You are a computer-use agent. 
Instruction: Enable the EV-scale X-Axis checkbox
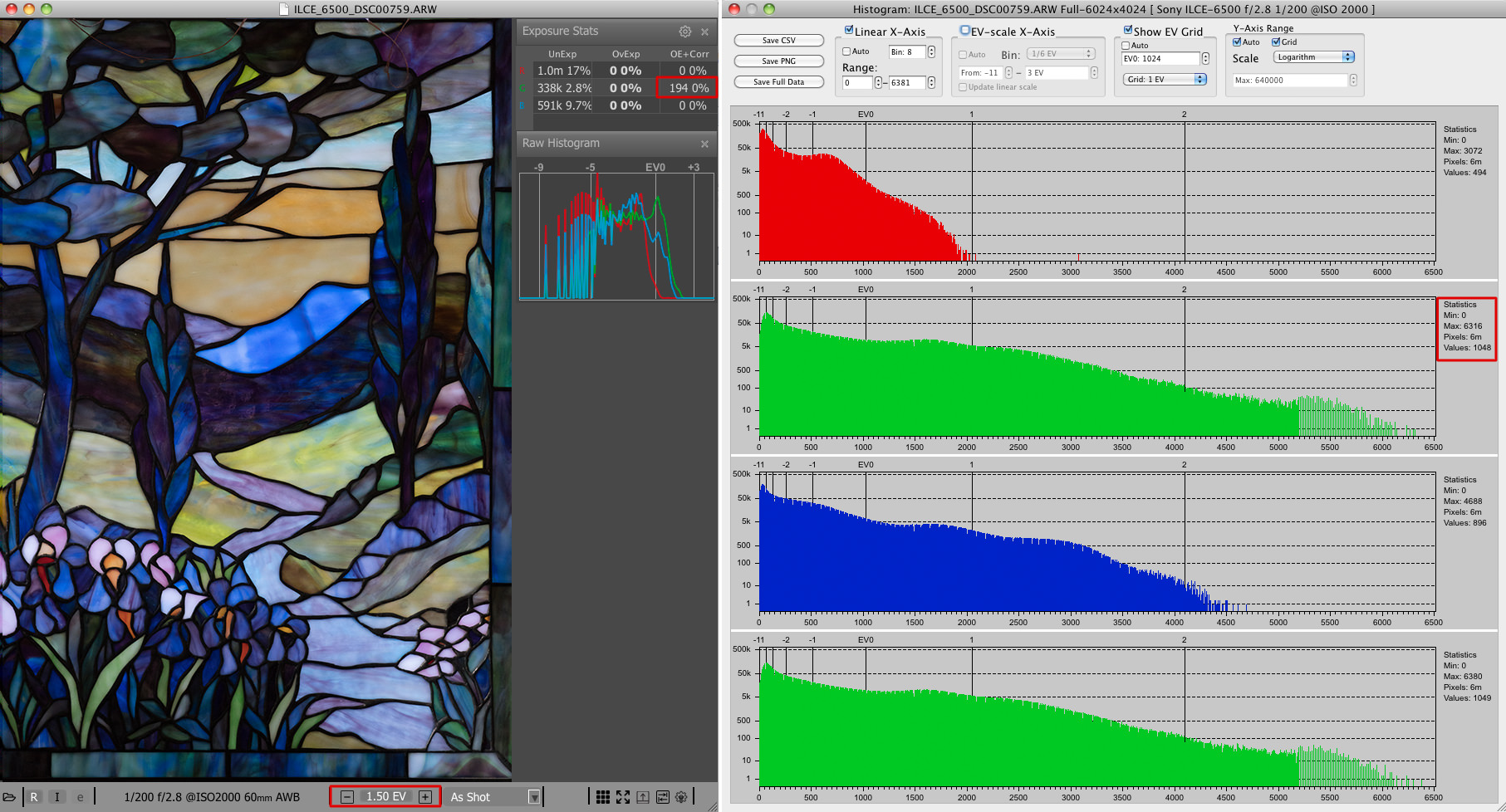pos(964,31)
